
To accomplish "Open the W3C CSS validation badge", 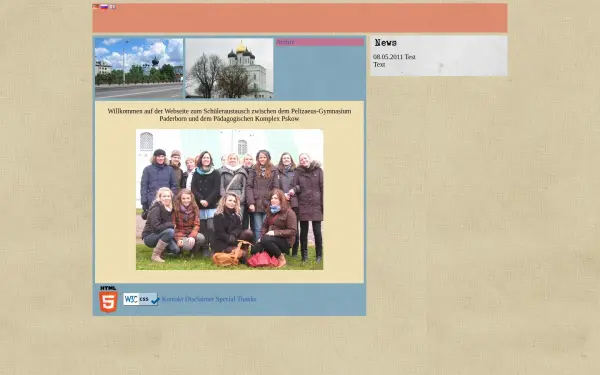I will (141, 299).
